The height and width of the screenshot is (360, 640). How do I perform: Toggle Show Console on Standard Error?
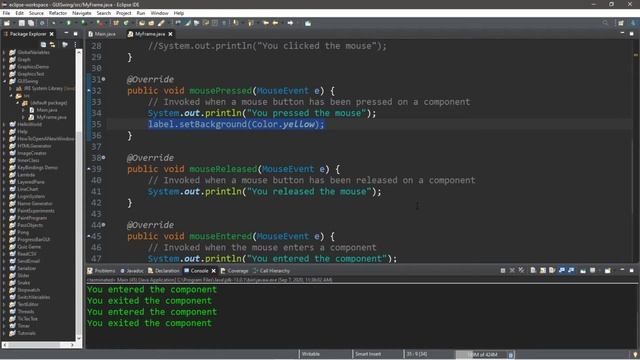pos(571,270)
